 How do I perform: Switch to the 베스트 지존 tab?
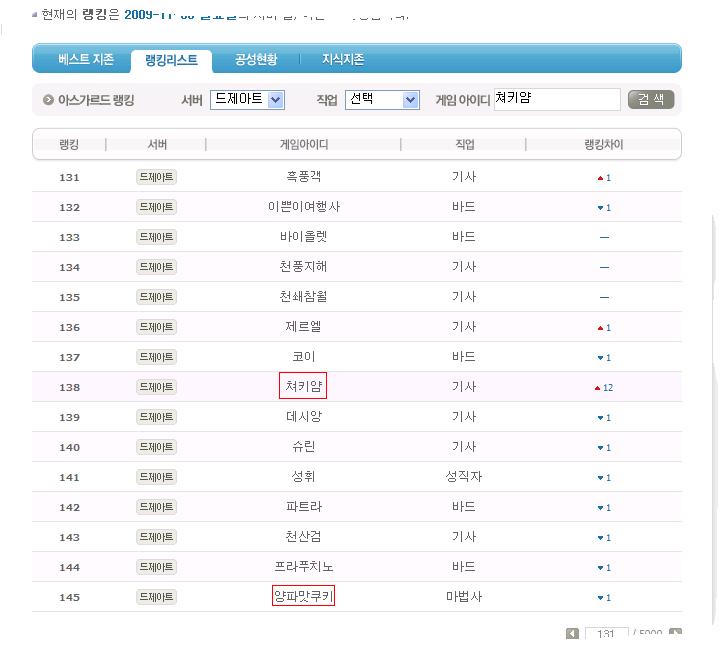coord(86,60)
